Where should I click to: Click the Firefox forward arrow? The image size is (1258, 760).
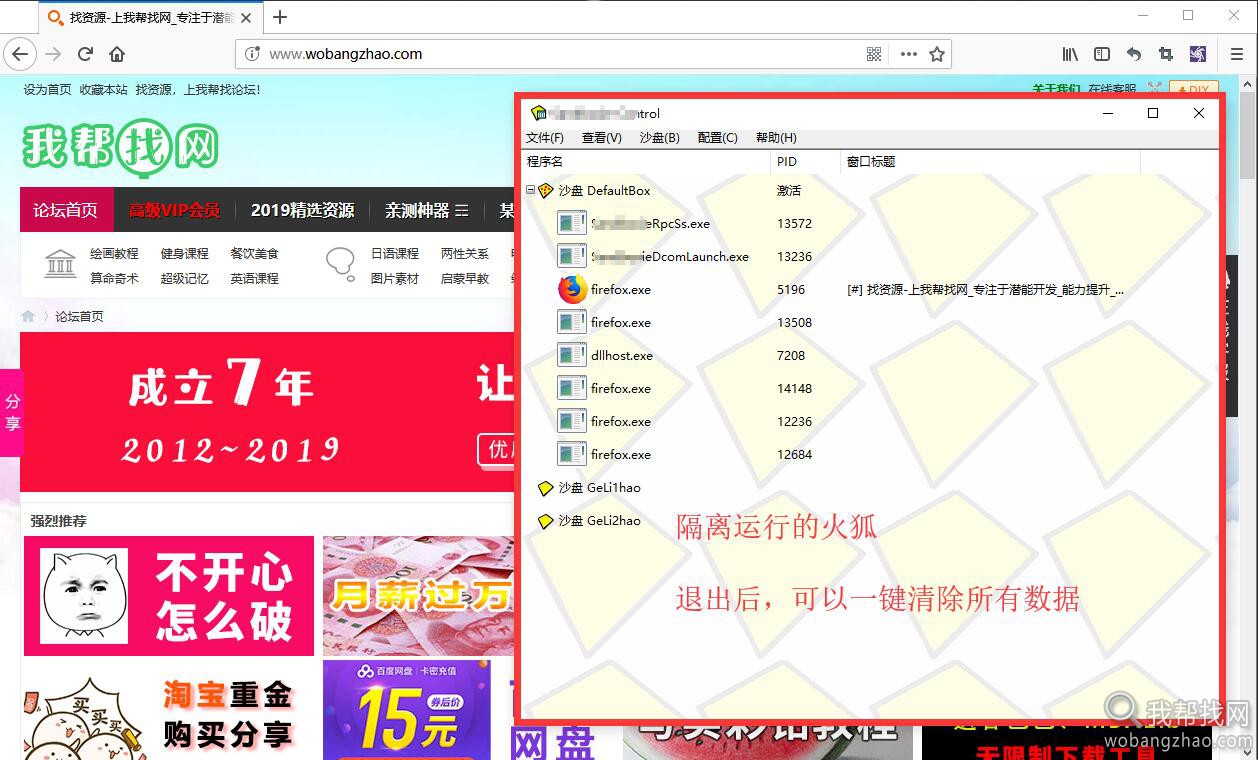click(x=53, y=54)
